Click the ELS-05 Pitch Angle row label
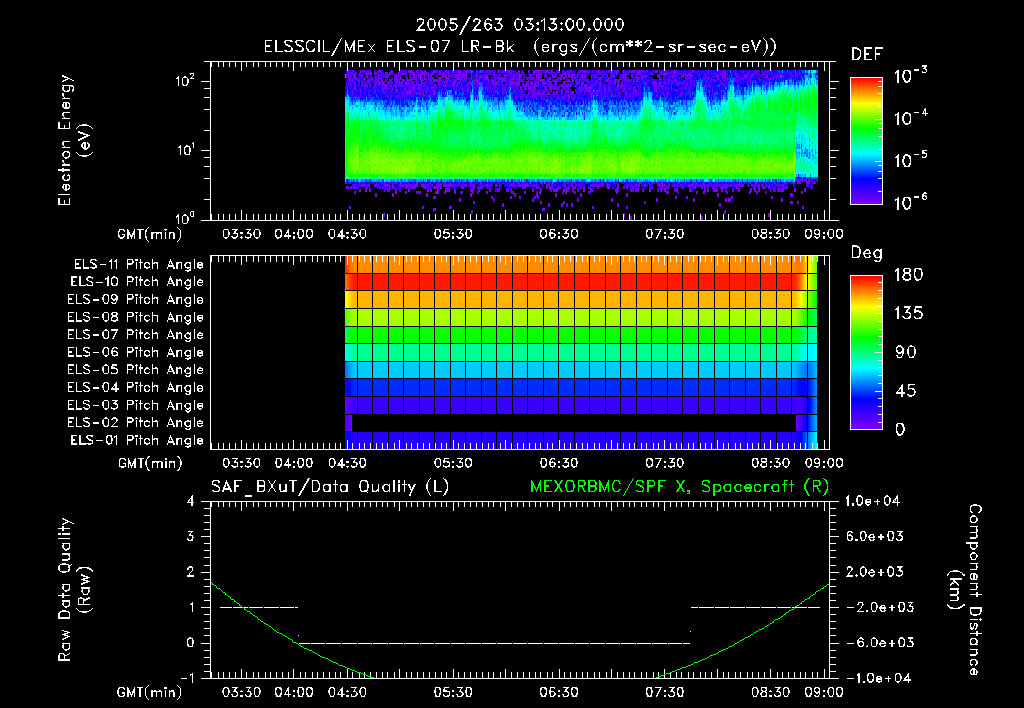The height and width of the screenshot is (708, 1024). (x=135, y=370)
